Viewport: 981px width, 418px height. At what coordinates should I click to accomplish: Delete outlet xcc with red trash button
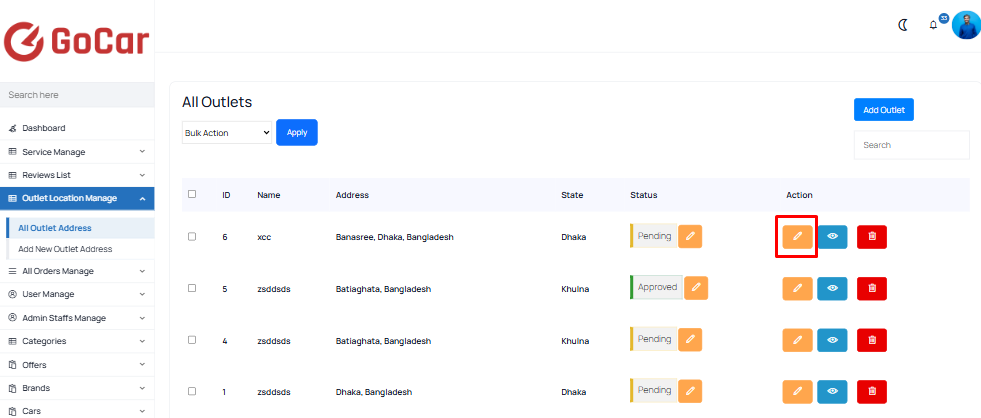tap(872, 237)
